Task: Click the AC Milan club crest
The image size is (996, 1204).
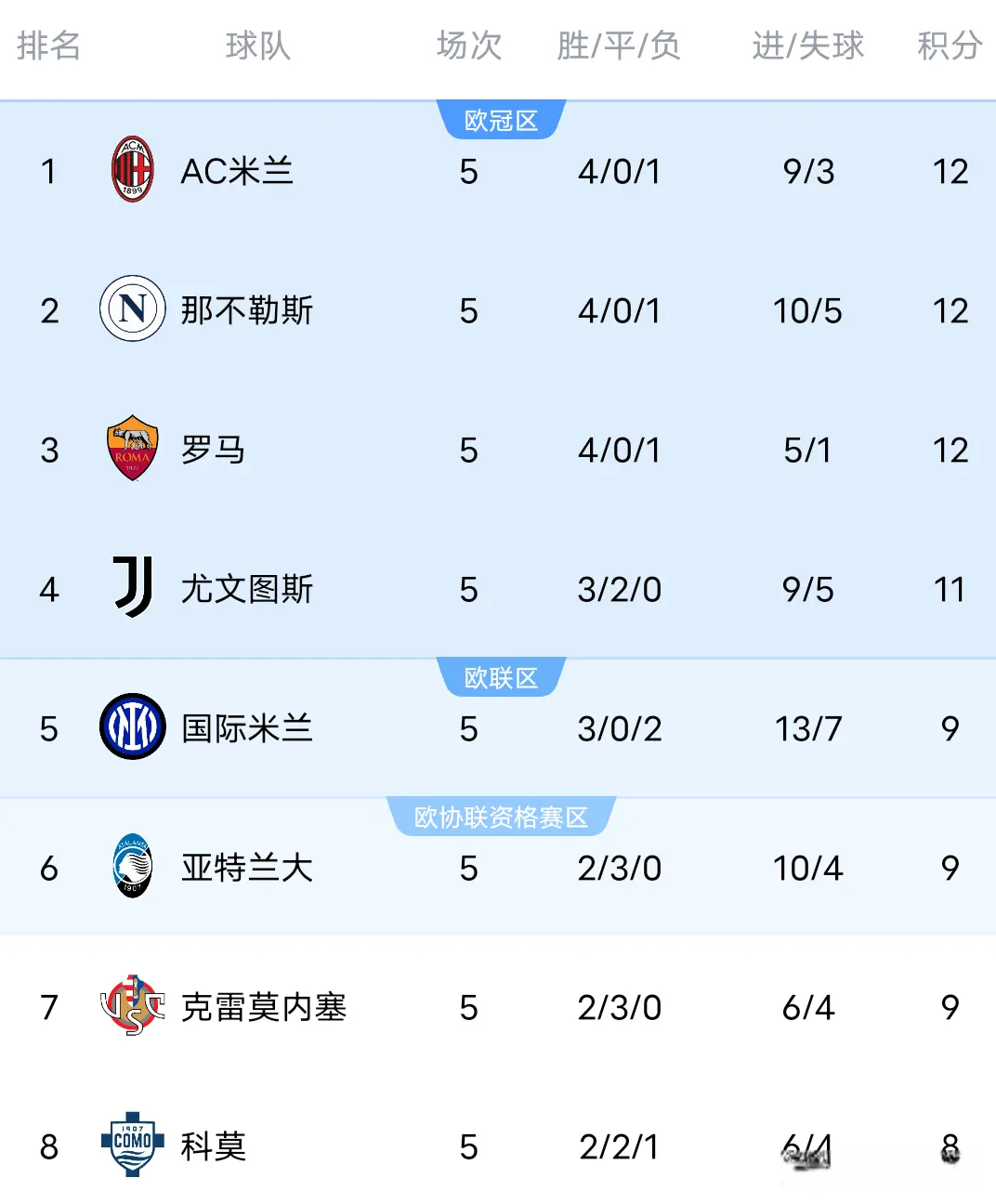Action: (x=132, y=170)
